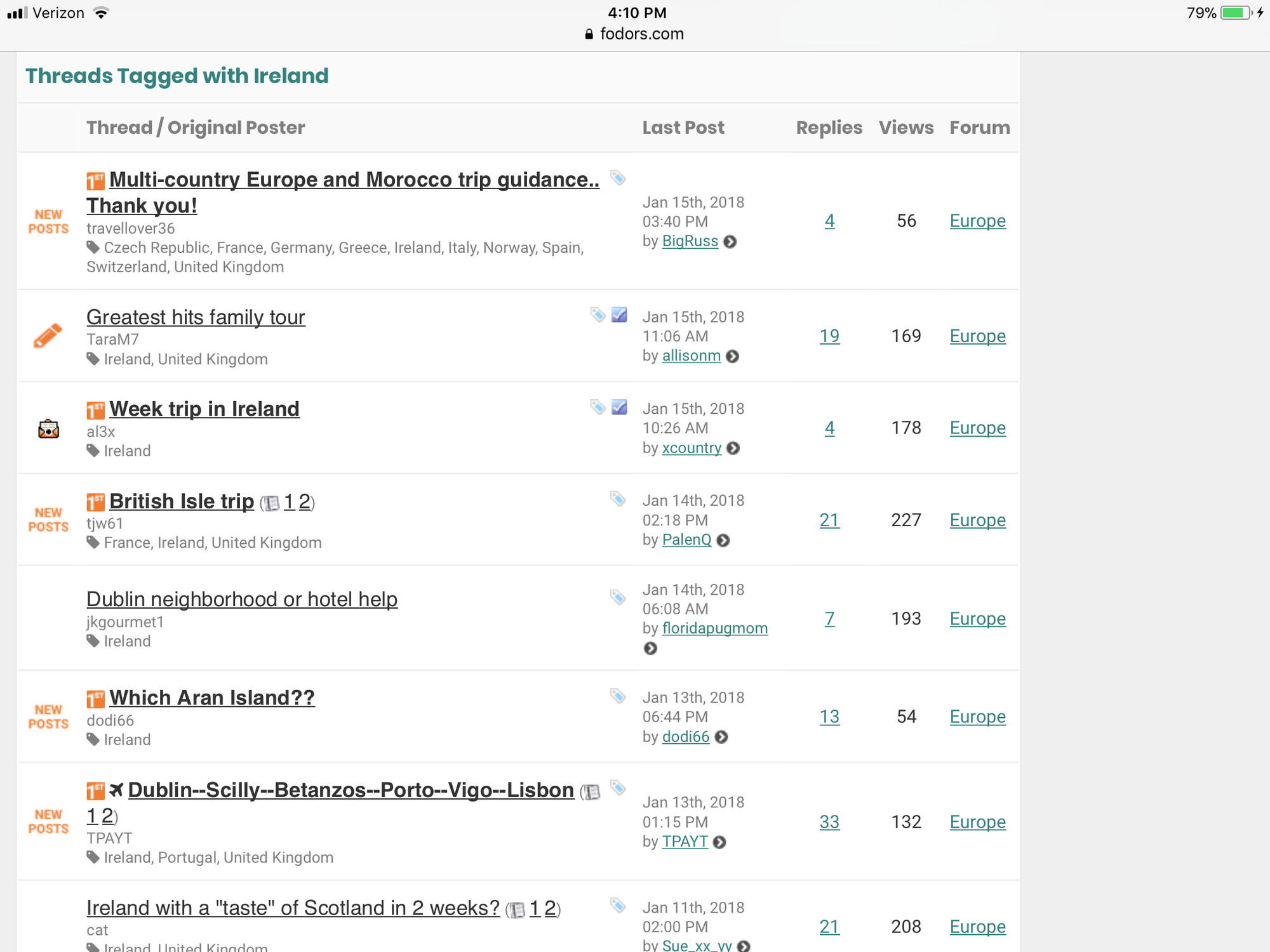
Task: Click the NEW POSTS badge next to British Isle trip
Action: (48, 520)
